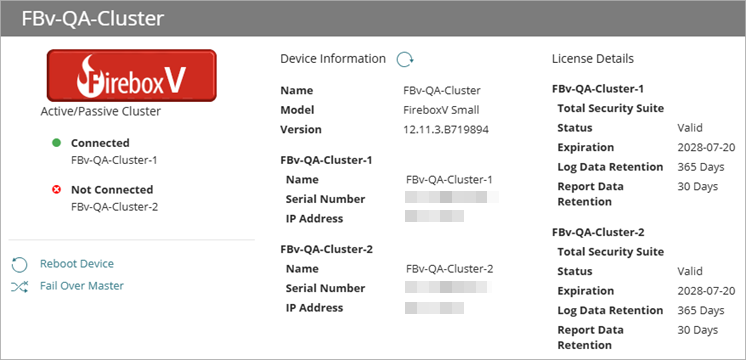Click the 2028-07-20 expiration for FBv-QA-Cluster-2
The width and height of the screenshot is (746, 360).
706,291
